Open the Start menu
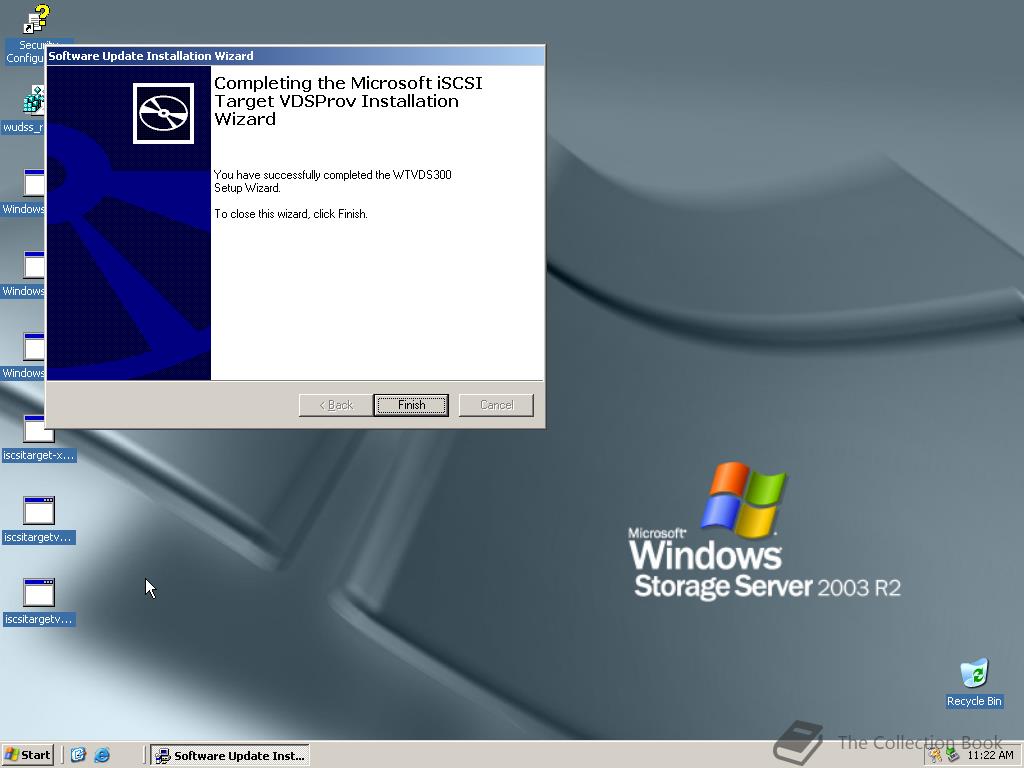Viewport: 1024px width, 768px height. [x=27, y=755]
